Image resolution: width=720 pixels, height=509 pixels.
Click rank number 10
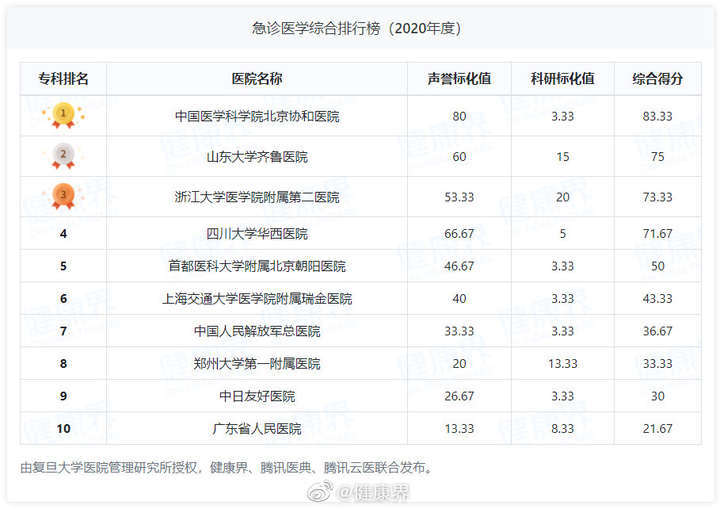(63, 429)
